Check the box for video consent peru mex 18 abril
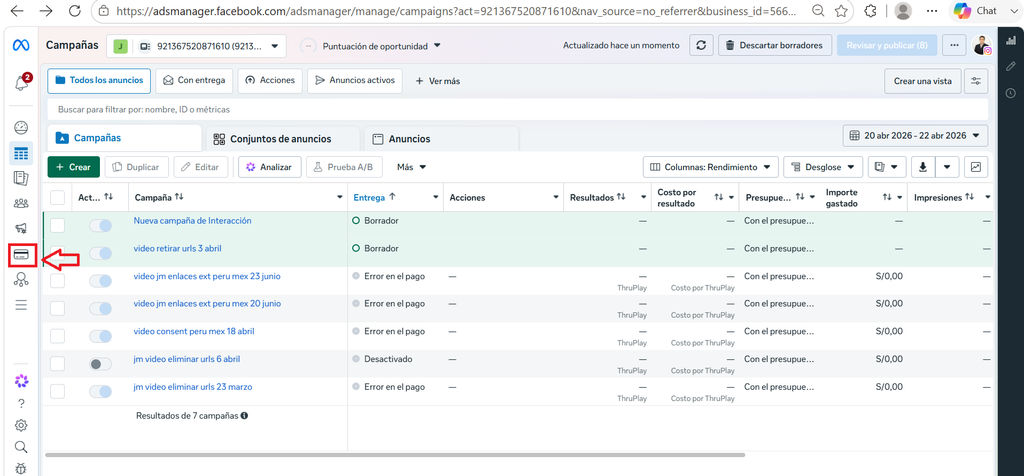 pyautogui.click(x=57, y=336)
